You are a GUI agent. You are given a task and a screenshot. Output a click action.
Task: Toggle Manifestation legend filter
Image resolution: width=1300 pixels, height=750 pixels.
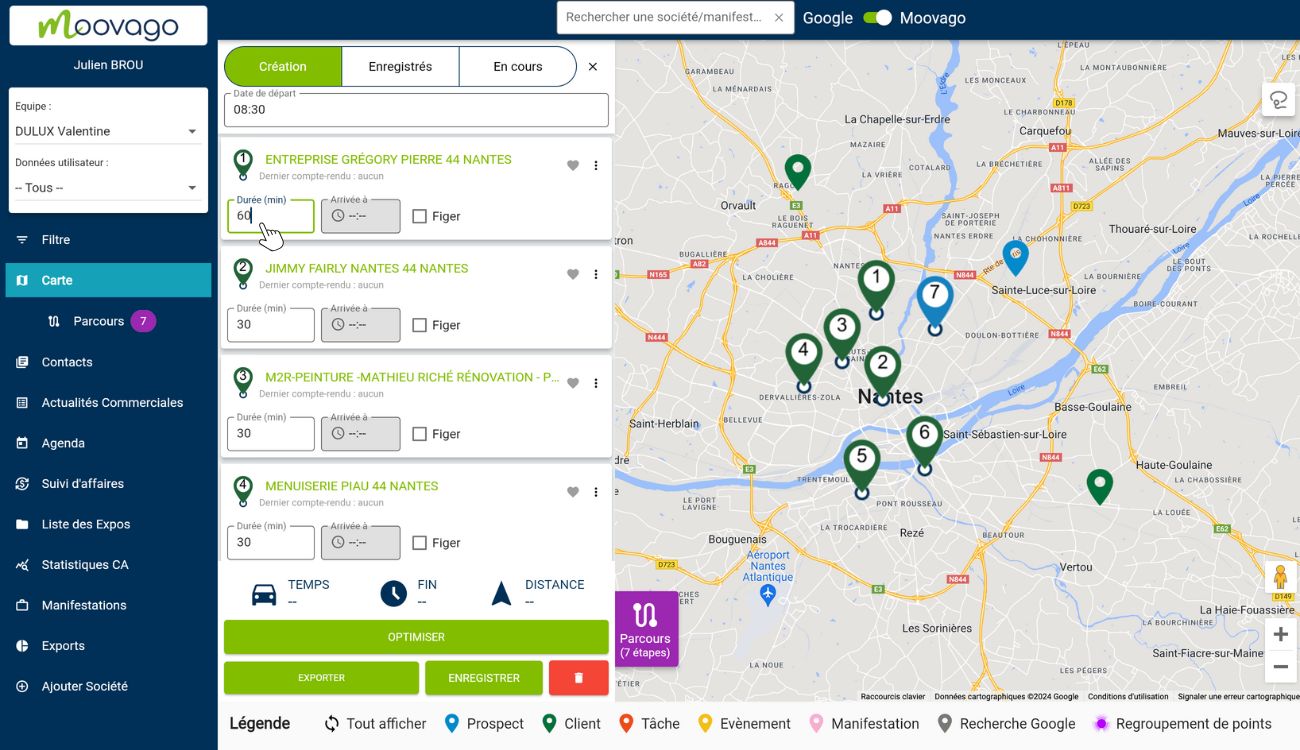[x=864, y=723]
